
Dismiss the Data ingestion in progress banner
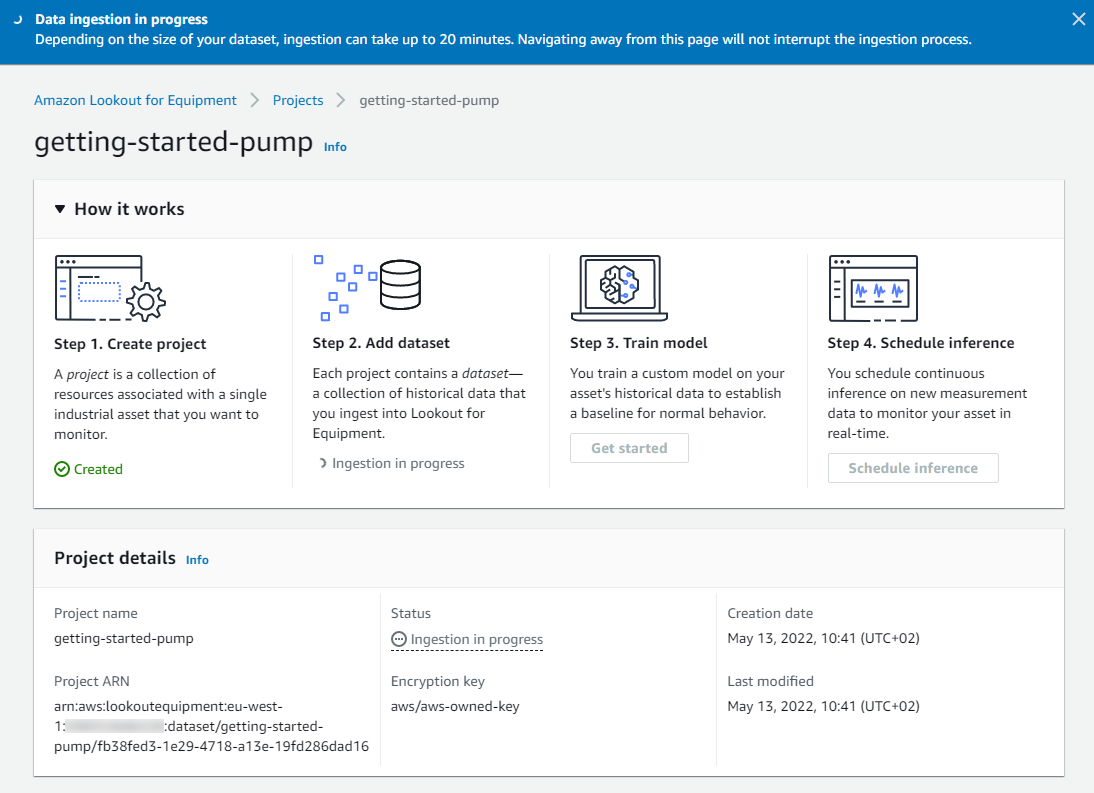click(1079, 20)
